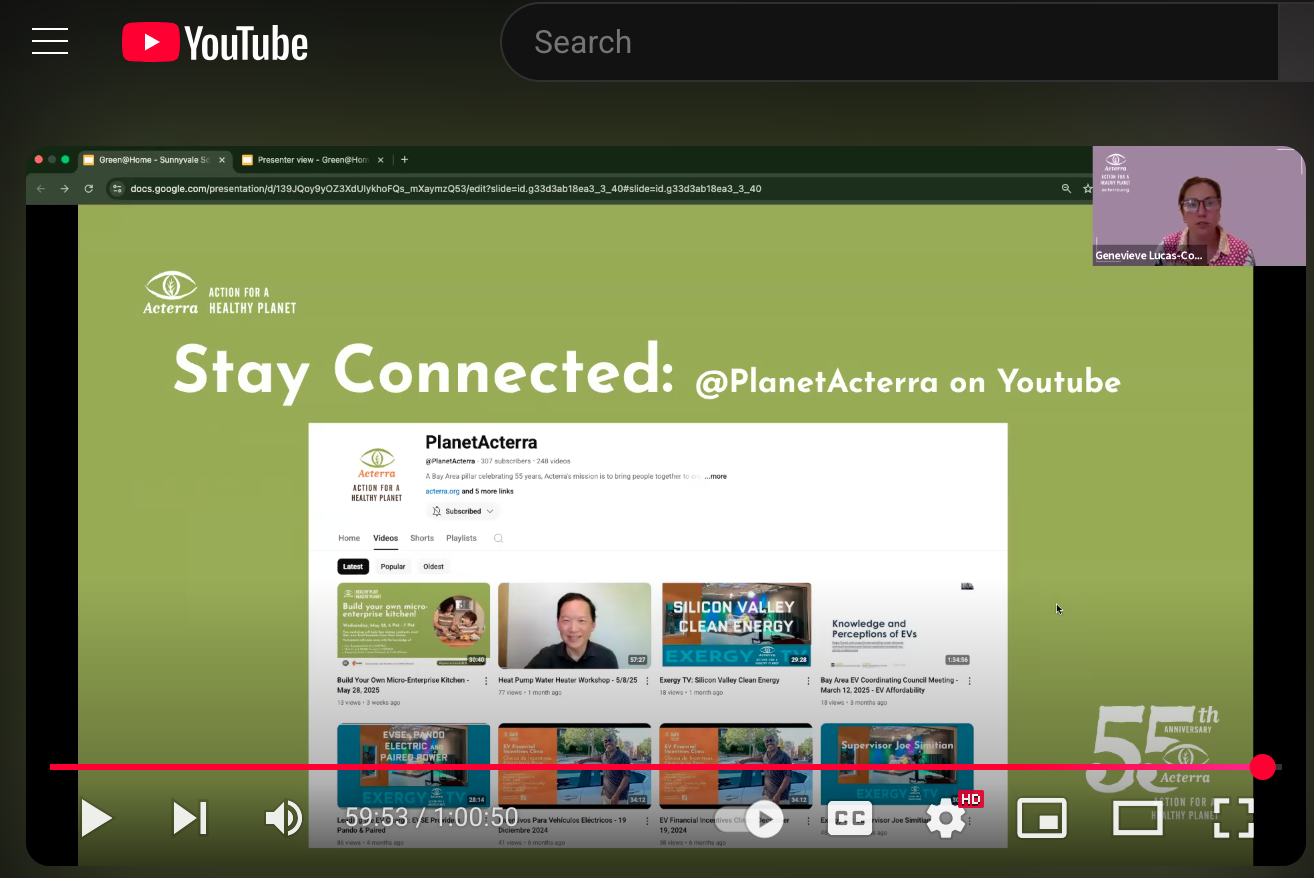
Task: Open Knowledge and Perceptions of EVs thumbnail
Action: coord(897,625)
